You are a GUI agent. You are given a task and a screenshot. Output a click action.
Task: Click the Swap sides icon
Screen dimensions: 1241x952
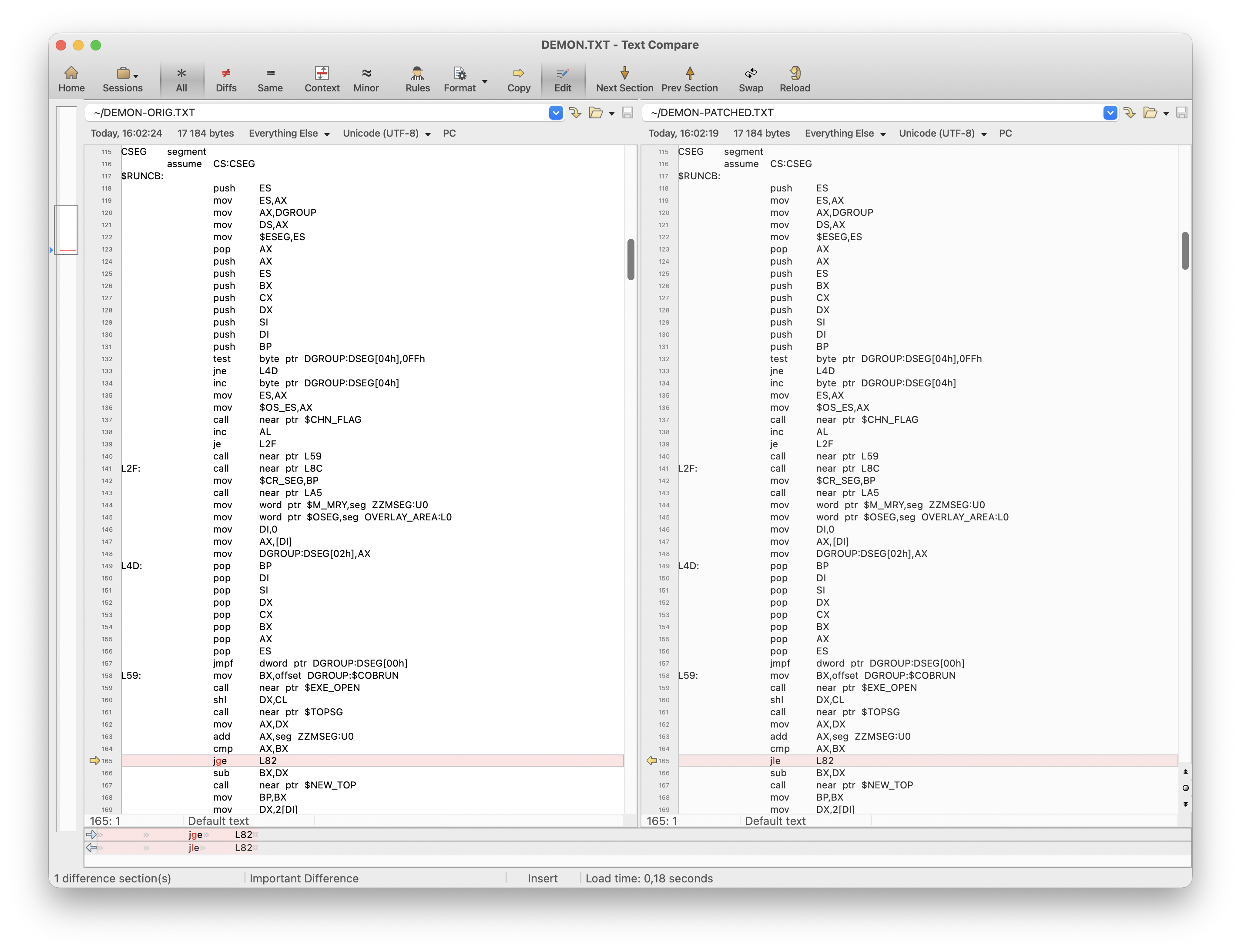[750, 79]
